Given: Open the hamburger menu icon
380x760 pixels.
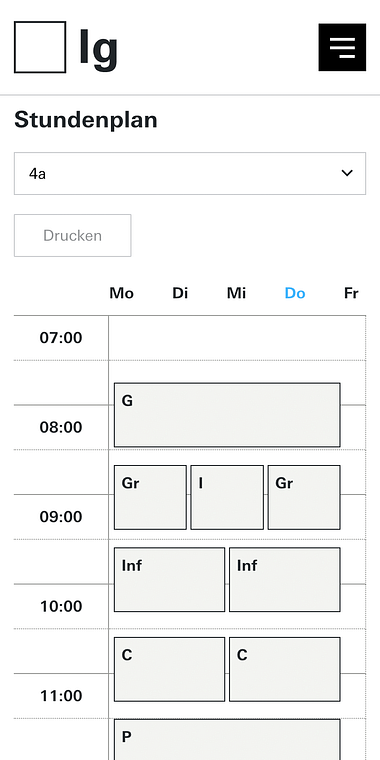Looking at the screenshot, I should tap(342, 47).
